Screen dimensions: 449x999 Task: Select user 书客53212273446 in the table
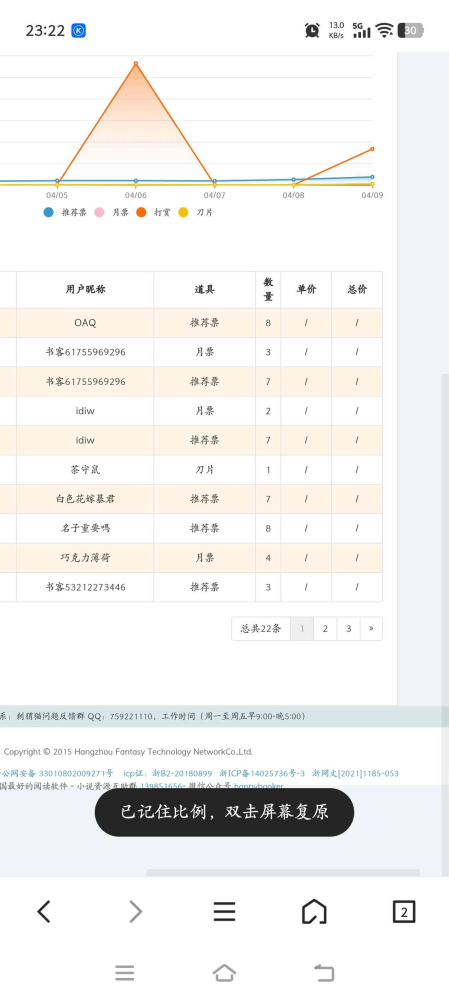tap(85, 587)
